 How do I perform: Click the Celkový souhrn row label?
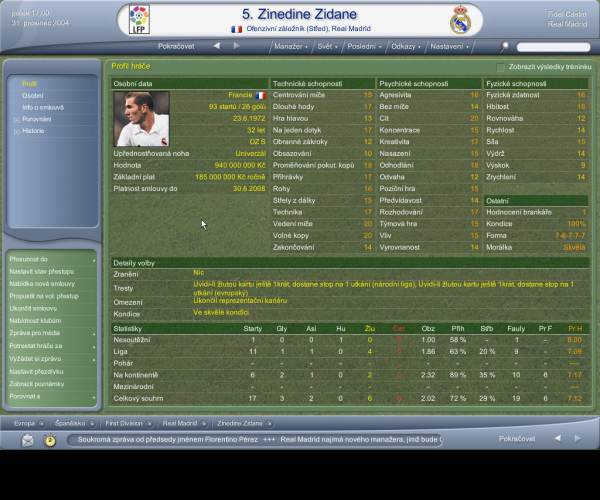tap(138, 399)
